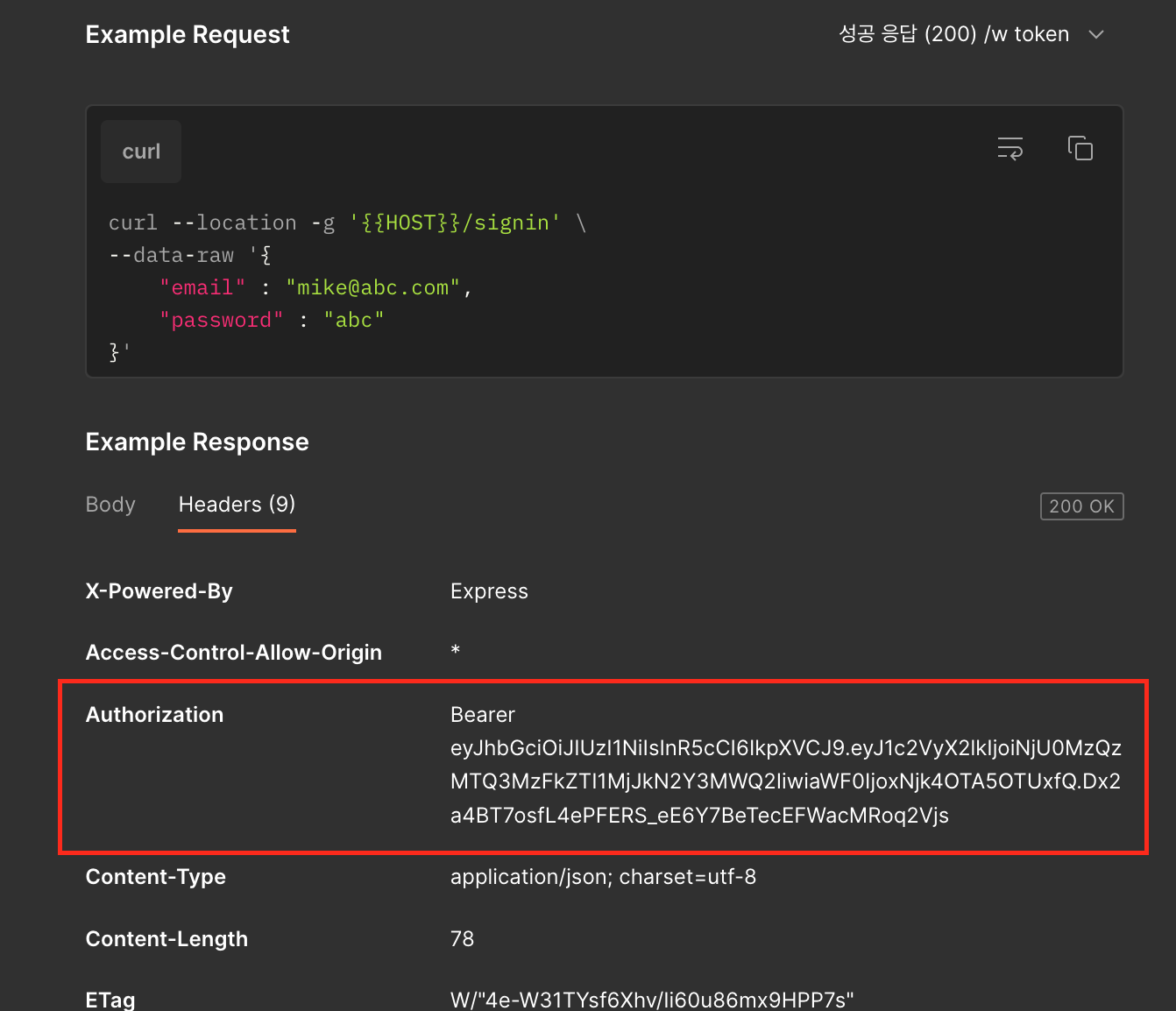Copy the curl snippet to clipboard

point(1080,148)
